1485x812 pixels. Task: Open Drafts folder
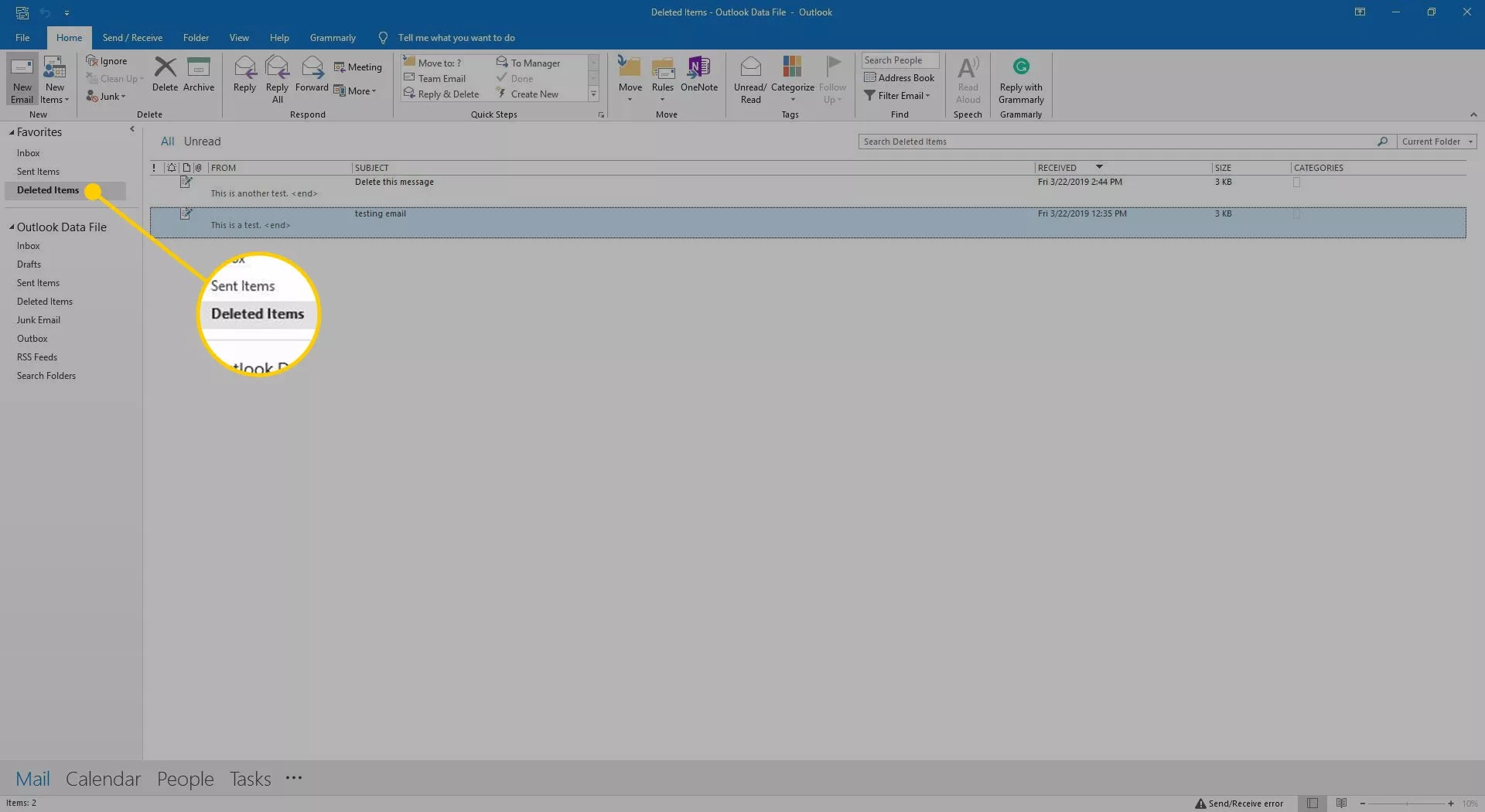click(29, 264)
